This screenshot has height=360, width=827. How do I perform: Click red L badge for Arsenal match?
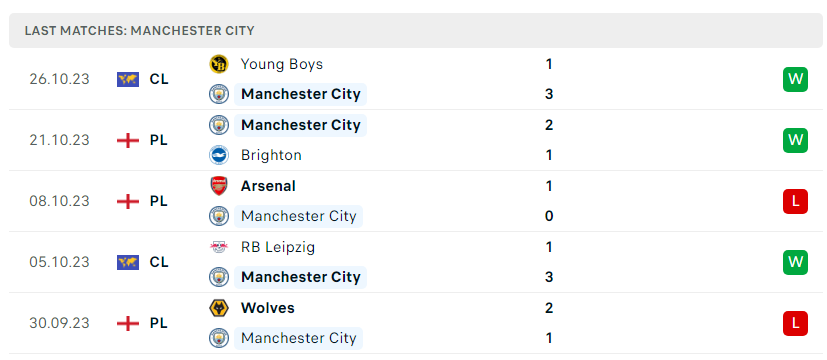(795, 201)
